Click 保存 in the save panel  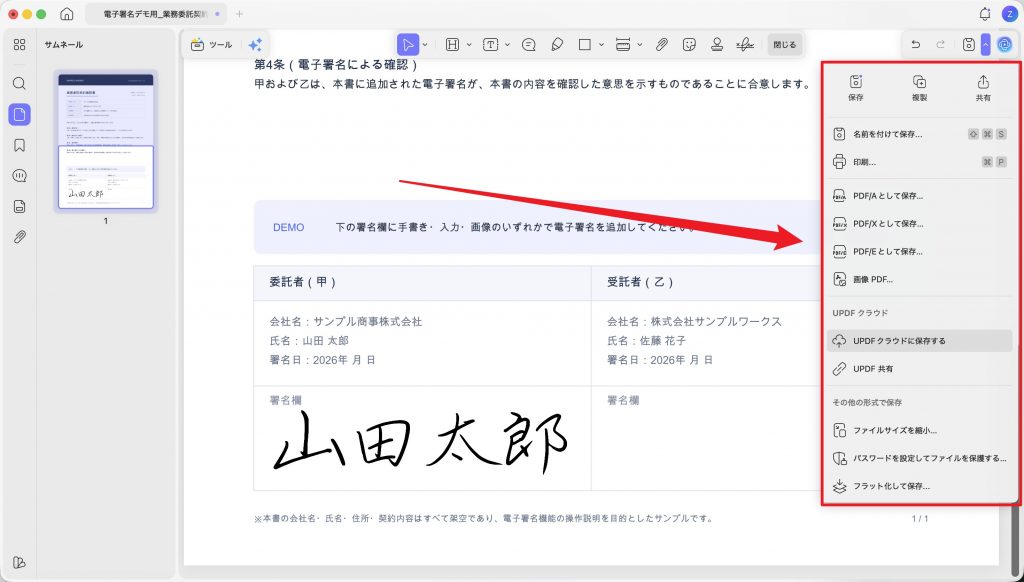click(x=856, y=88)
